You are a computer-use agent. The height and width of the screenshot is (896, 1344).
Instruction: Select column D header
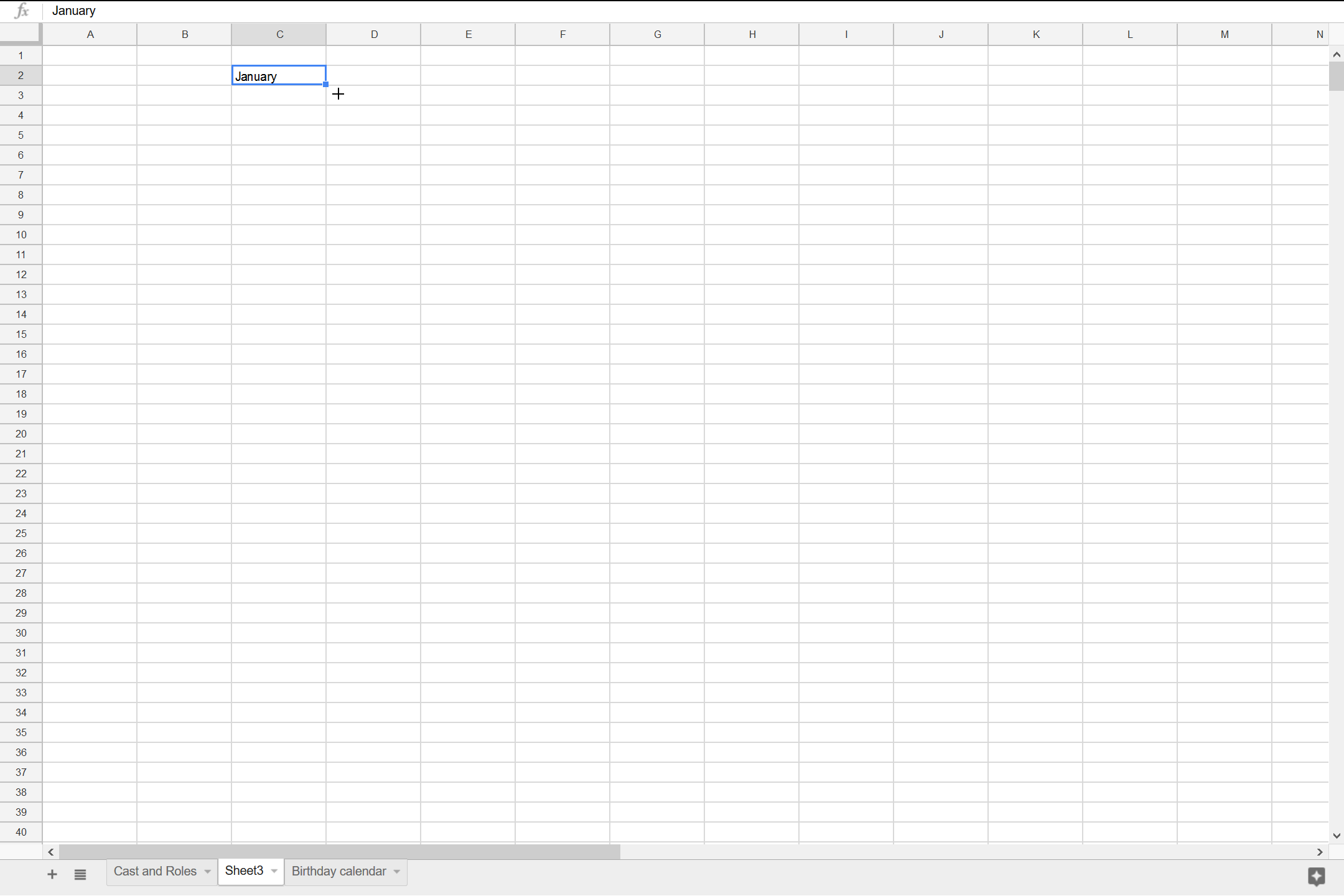pos(373,34)
